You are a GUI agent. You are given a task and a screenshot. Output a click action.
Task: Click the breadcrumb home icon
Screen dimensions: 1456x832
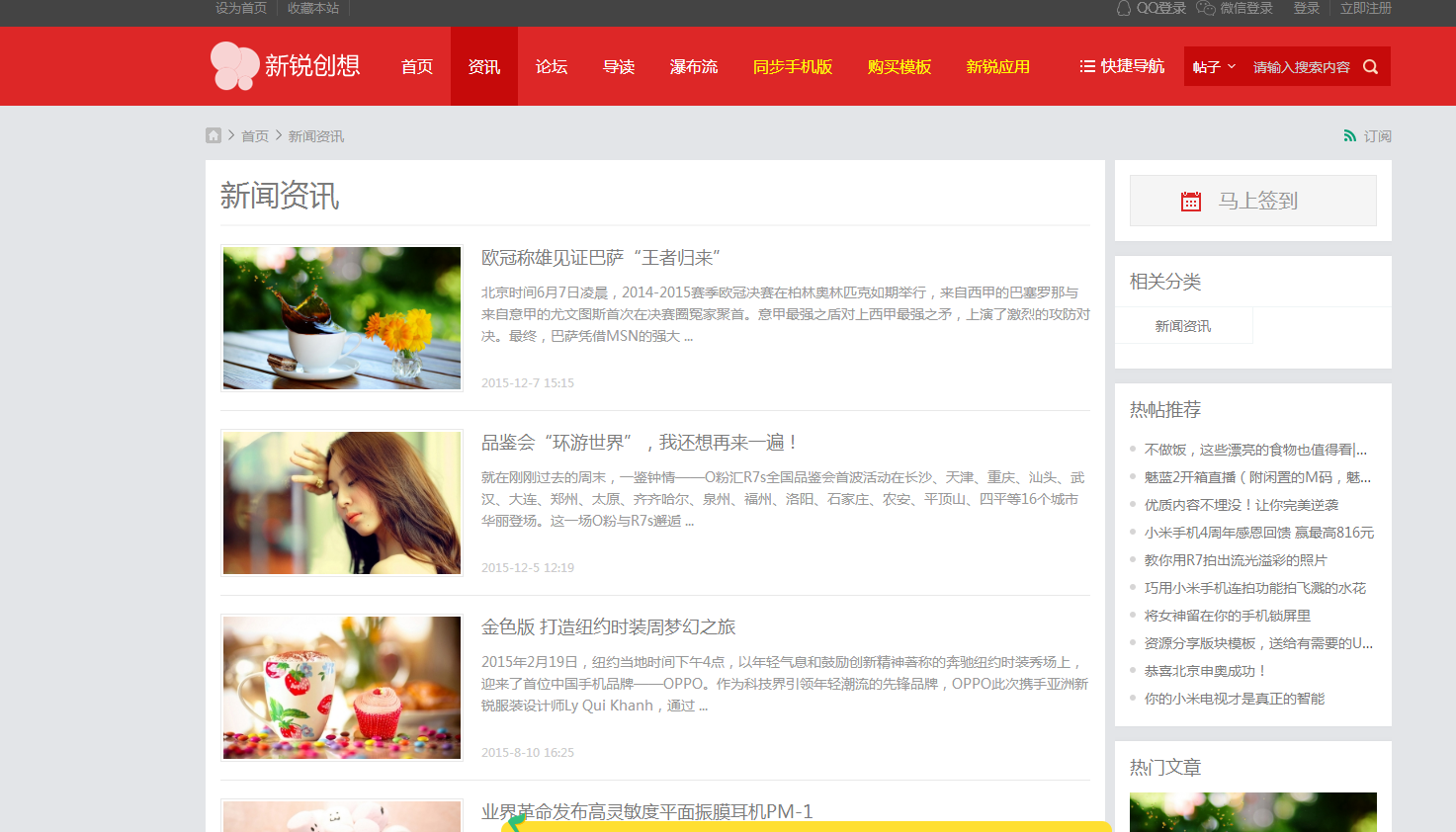click(x=214, y=135)
